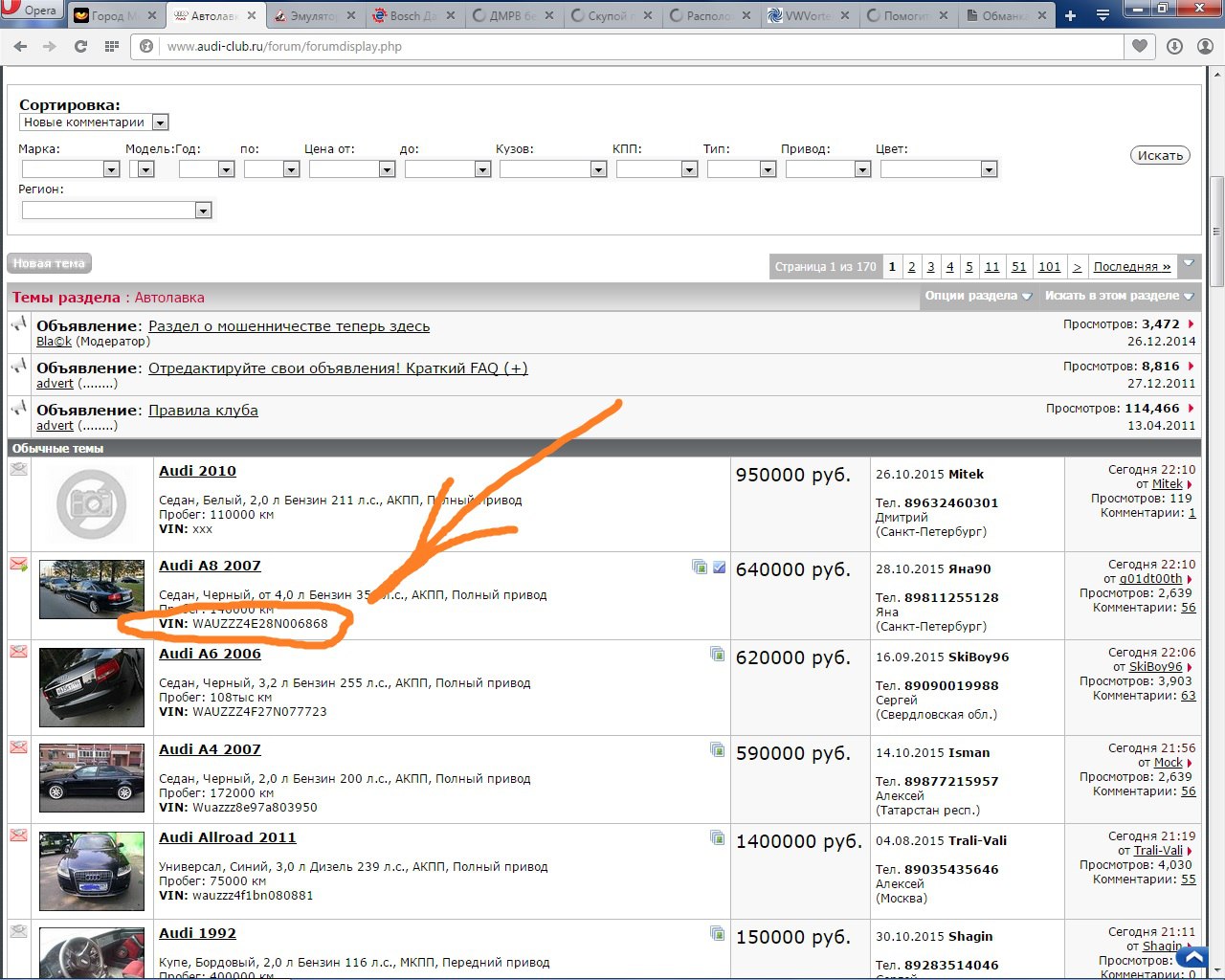This screenshot has width=1225, height=980.
Task: Click the envelope status icon of Audi A6 2006
Action: pyautogui.click(x=18, y=651)
